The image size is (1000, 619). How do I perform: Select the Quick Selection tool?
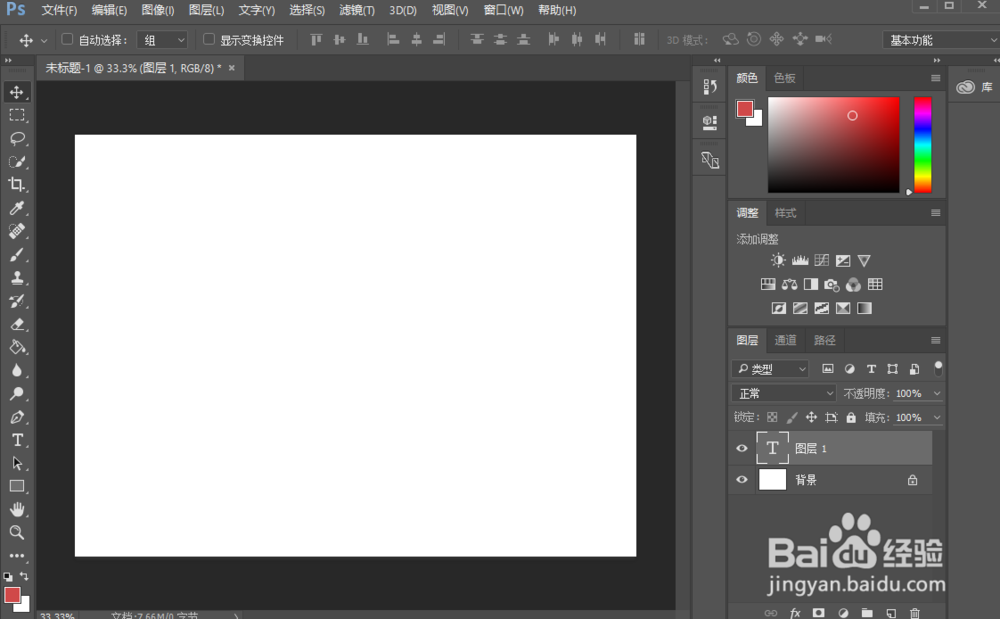(x=17, y=162)
